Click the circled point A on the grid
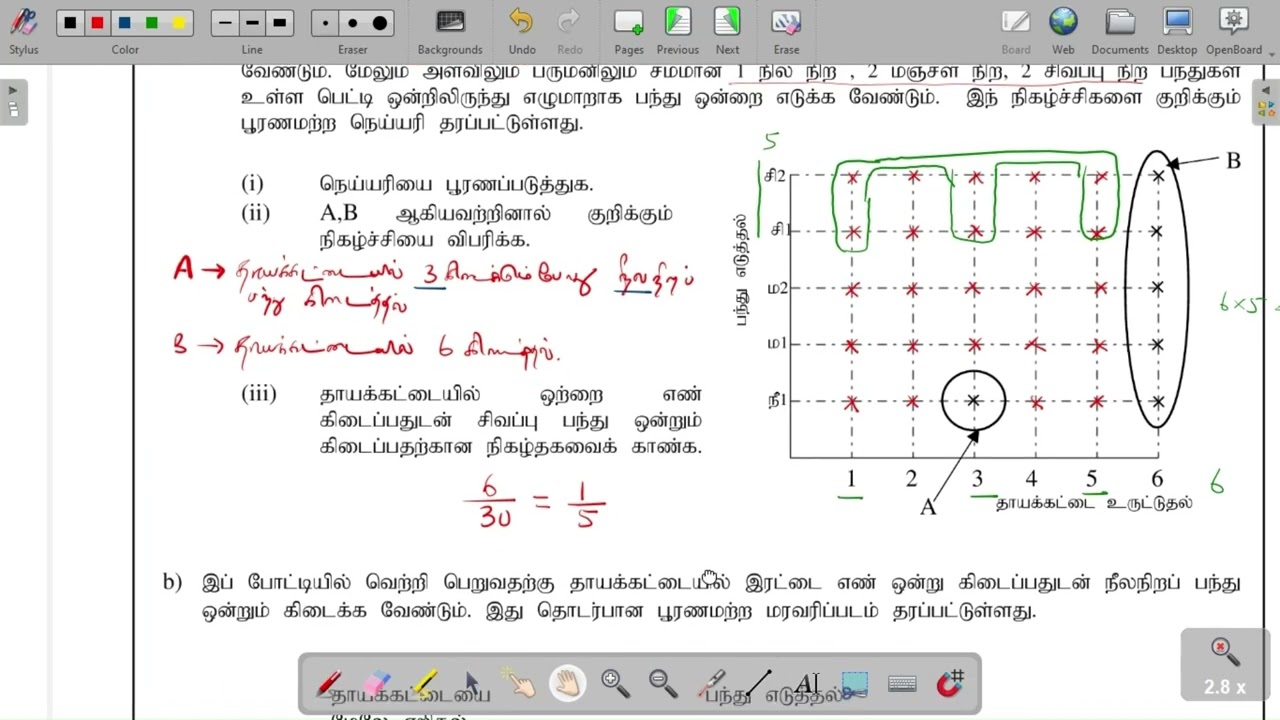 point(974,401)
